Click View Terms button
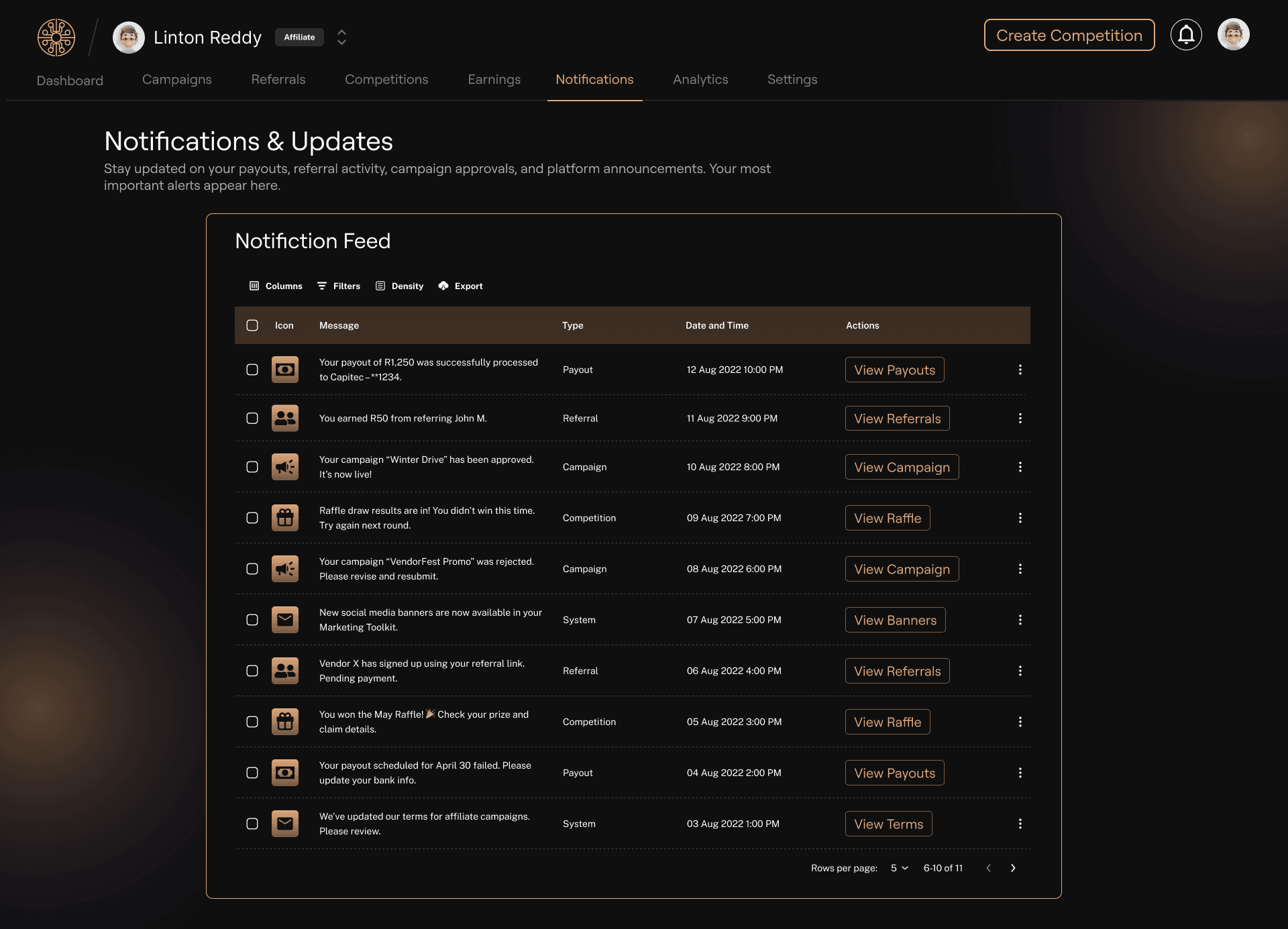Image resolution: width=1288 pixels, height=929 pixels. [889, 824]
